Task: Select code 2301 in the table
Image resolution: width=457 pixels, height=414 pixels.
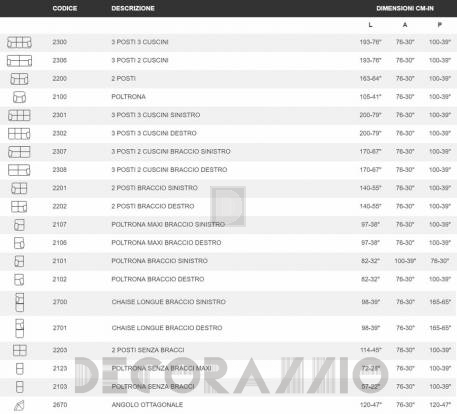Action: pos(60,115)
